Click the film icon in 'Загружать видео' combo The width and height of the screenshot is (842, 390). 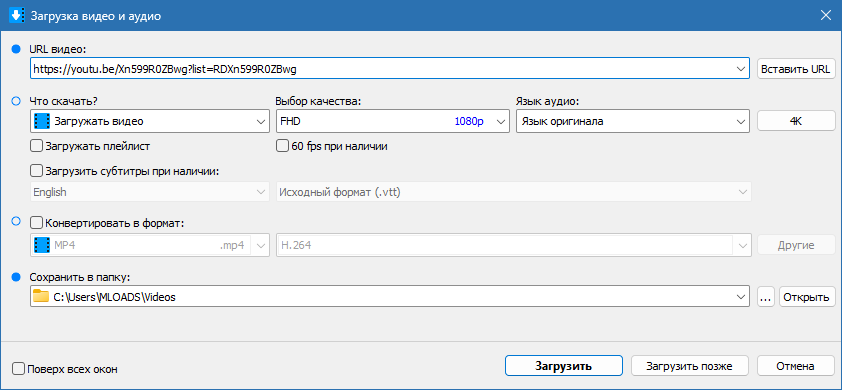(41, 121)
